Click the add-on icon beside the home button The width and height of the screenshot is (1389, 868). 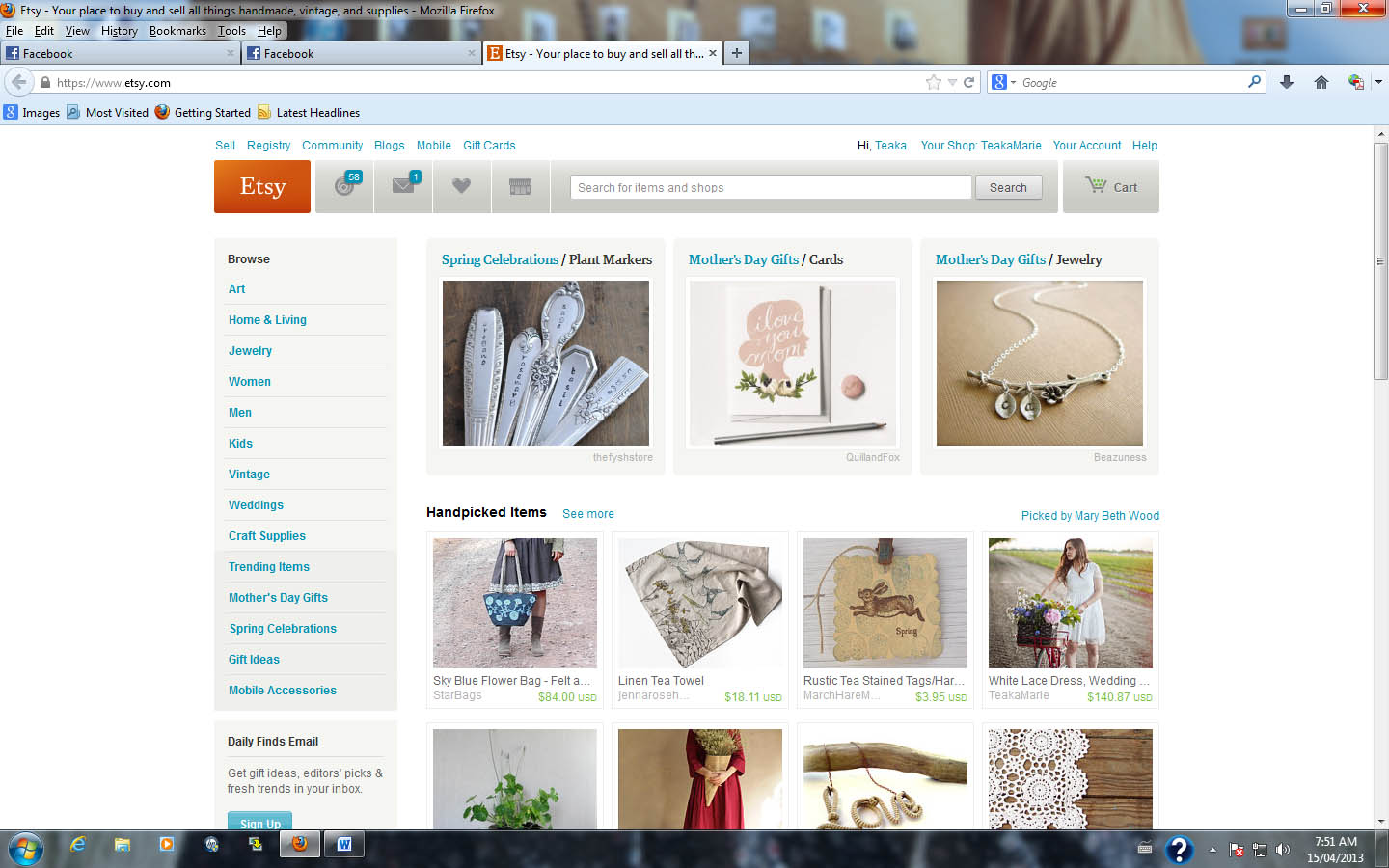pos(1356,82)
